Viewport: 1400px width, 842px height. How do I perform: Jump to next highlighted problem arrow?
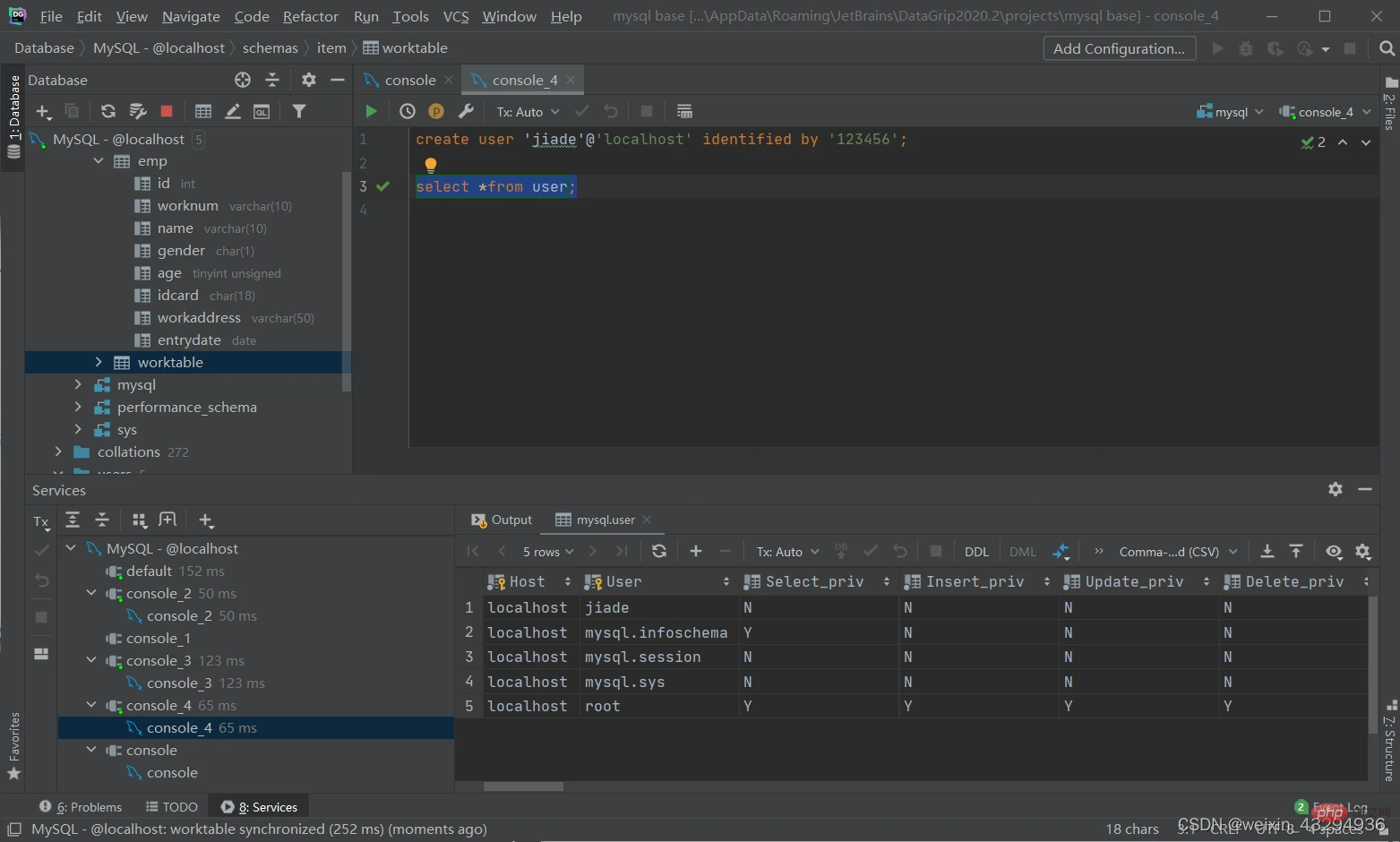click(1366, 142)
